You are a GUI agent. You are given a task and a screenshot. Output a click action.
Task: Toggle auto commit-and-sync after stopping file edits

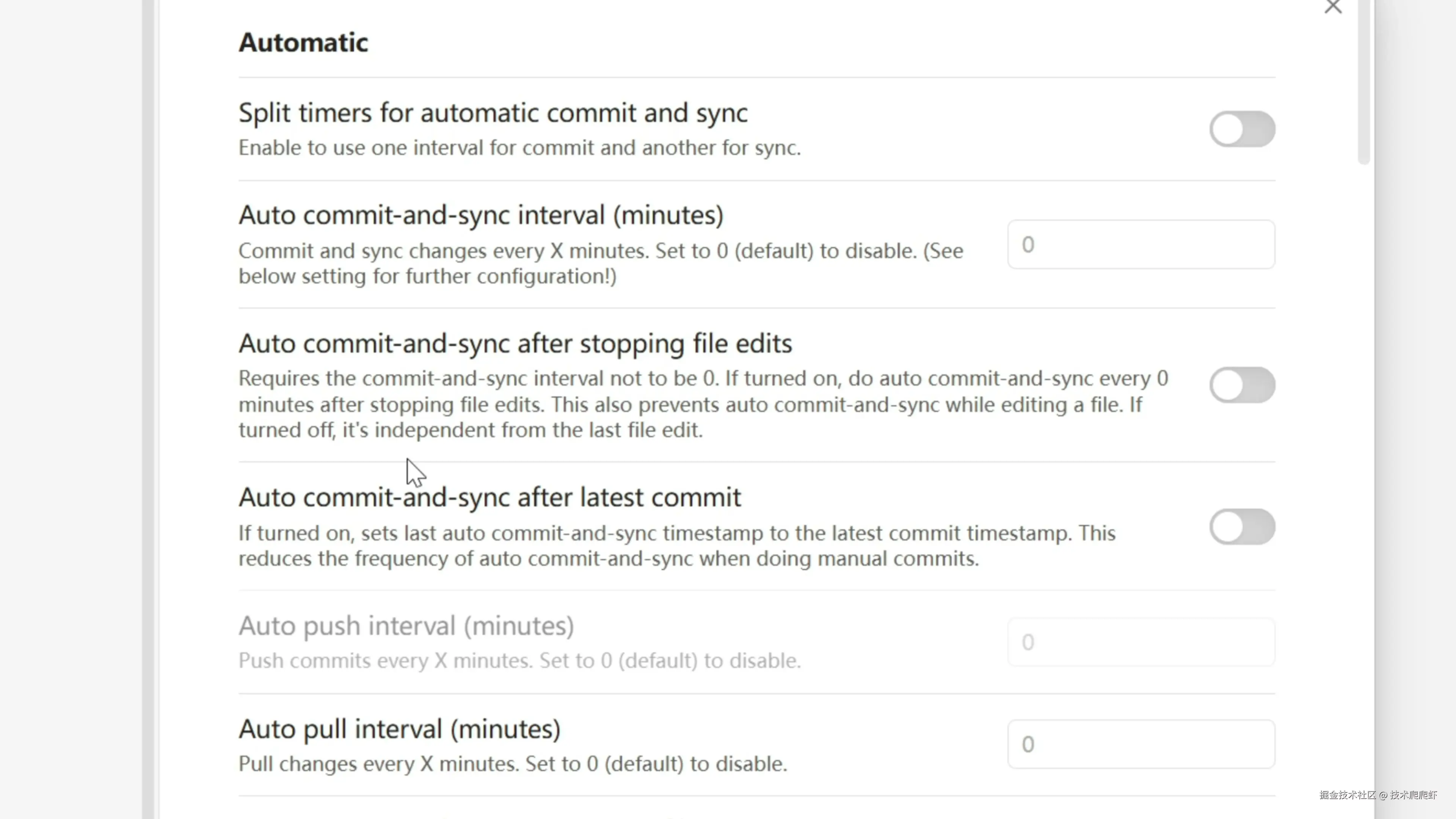[x=1242, y=385]
